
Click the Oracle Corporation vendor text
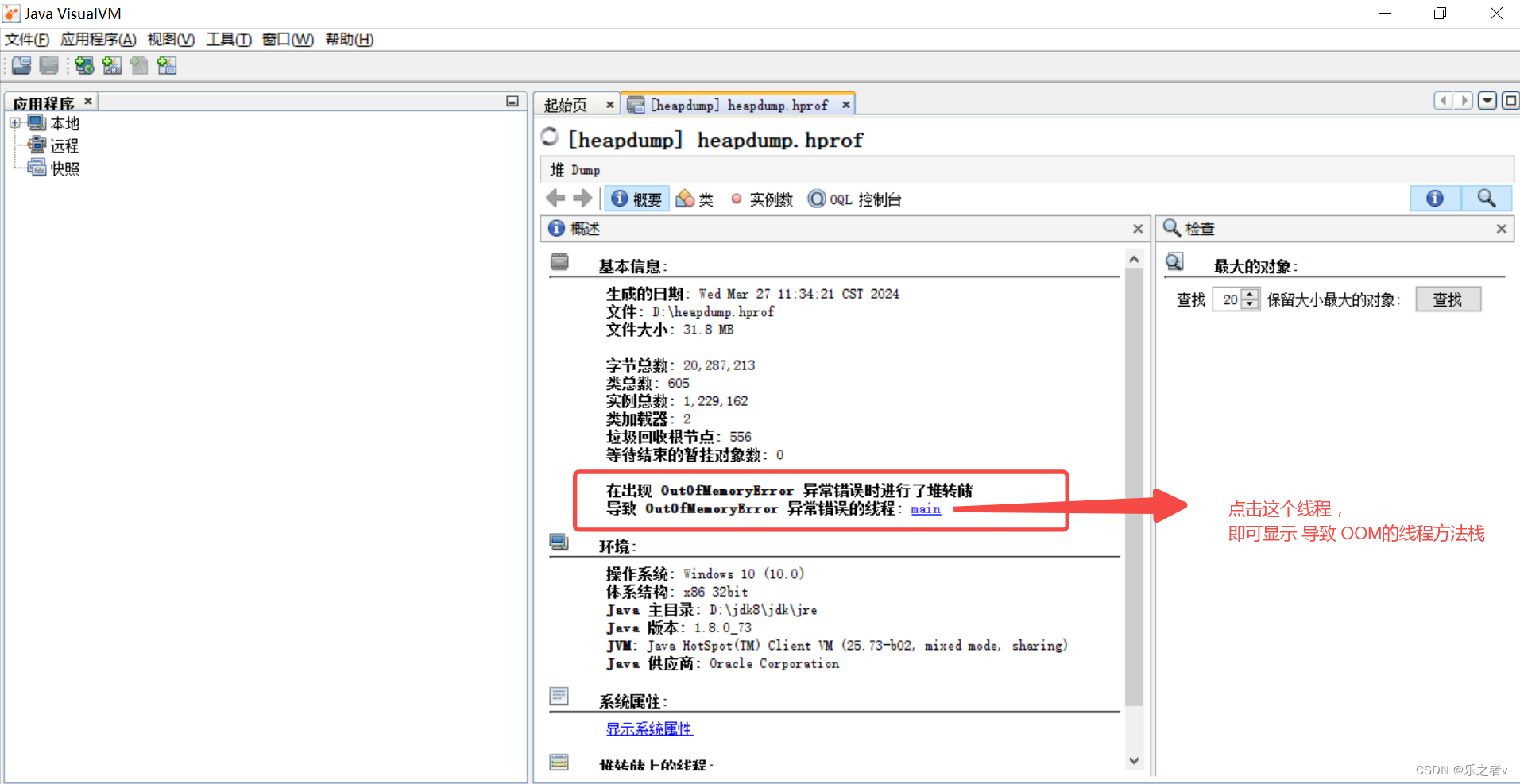point(774,663)
